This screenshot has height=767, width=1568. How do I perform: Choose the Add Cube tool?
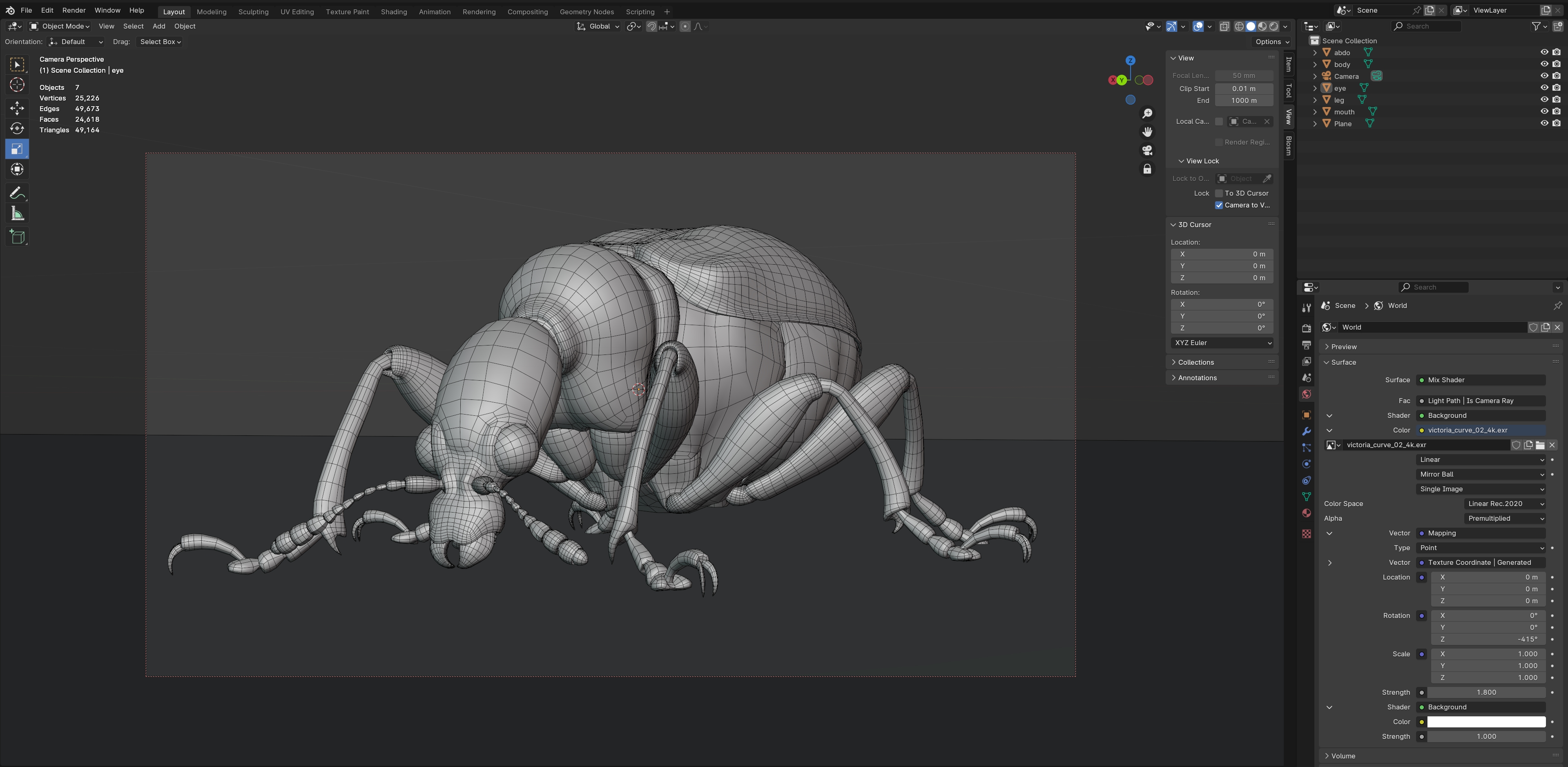(17, 237)
